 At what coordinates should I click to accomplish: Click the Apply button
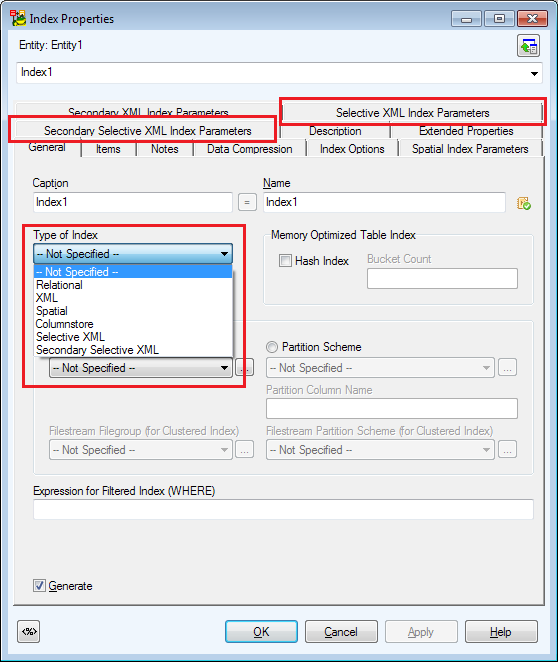(x=421, y=632)
